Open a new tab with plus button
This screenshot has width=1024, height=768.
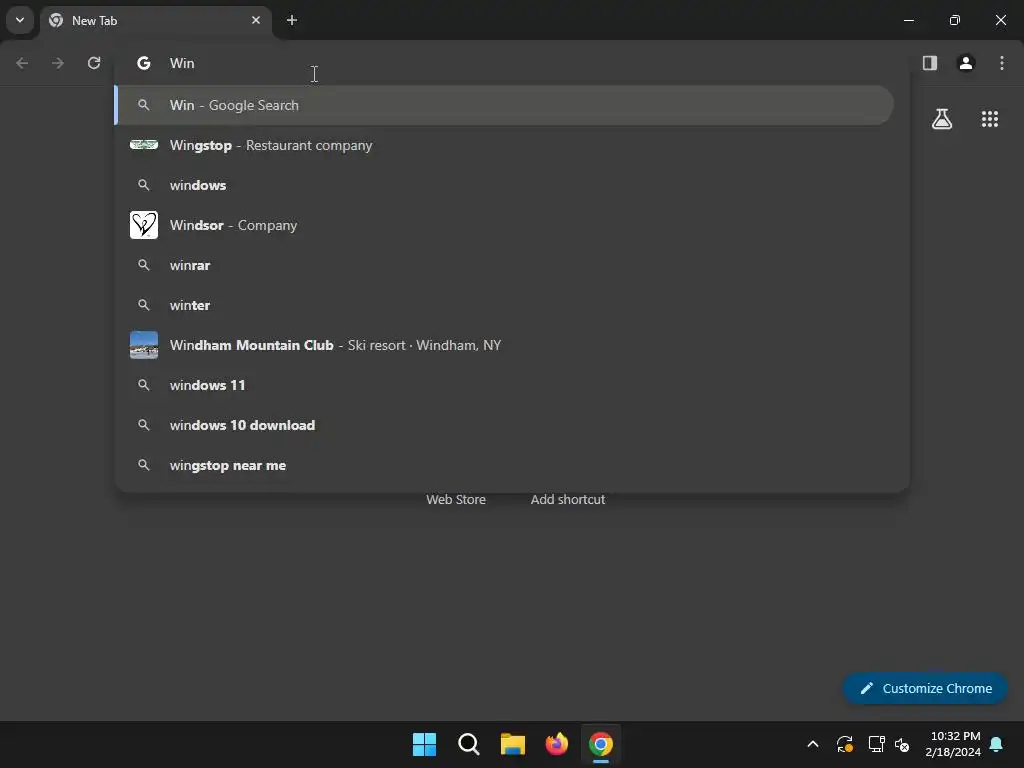coord(292,20)
